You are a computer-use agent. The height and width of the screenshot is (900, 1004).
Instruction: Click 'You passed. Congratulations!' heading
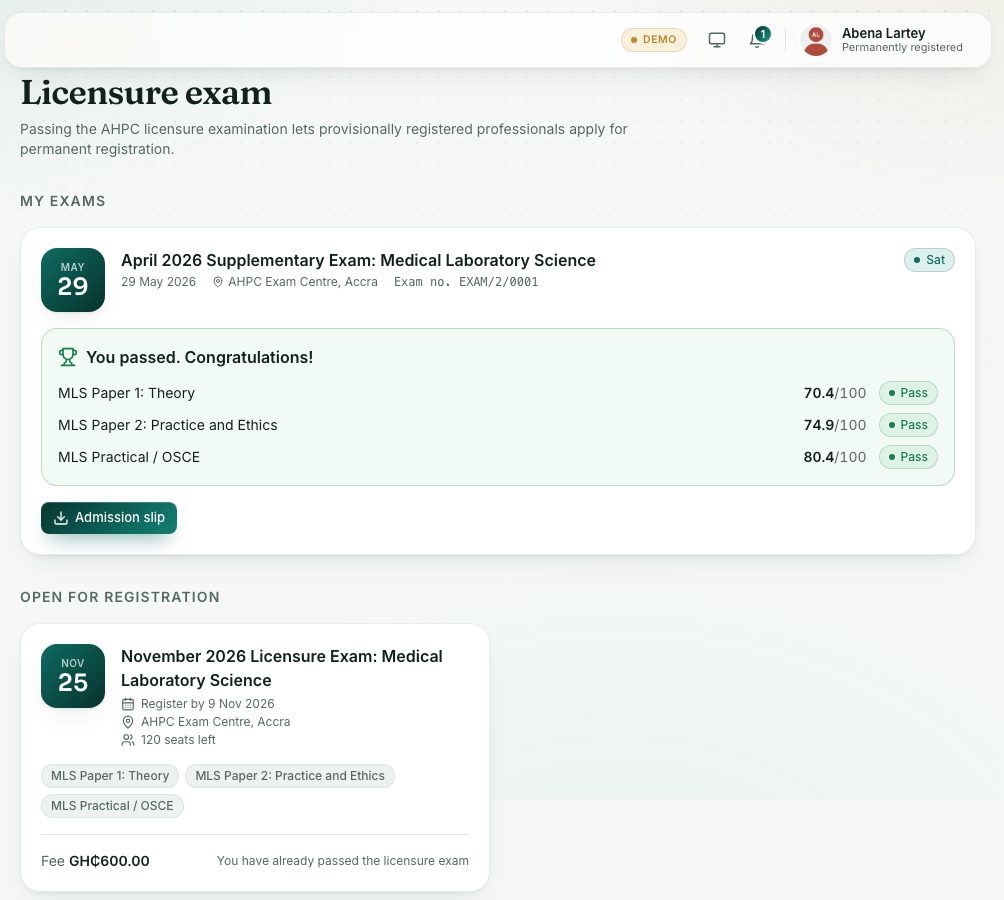pyautogui.click(x=200, y=357)
